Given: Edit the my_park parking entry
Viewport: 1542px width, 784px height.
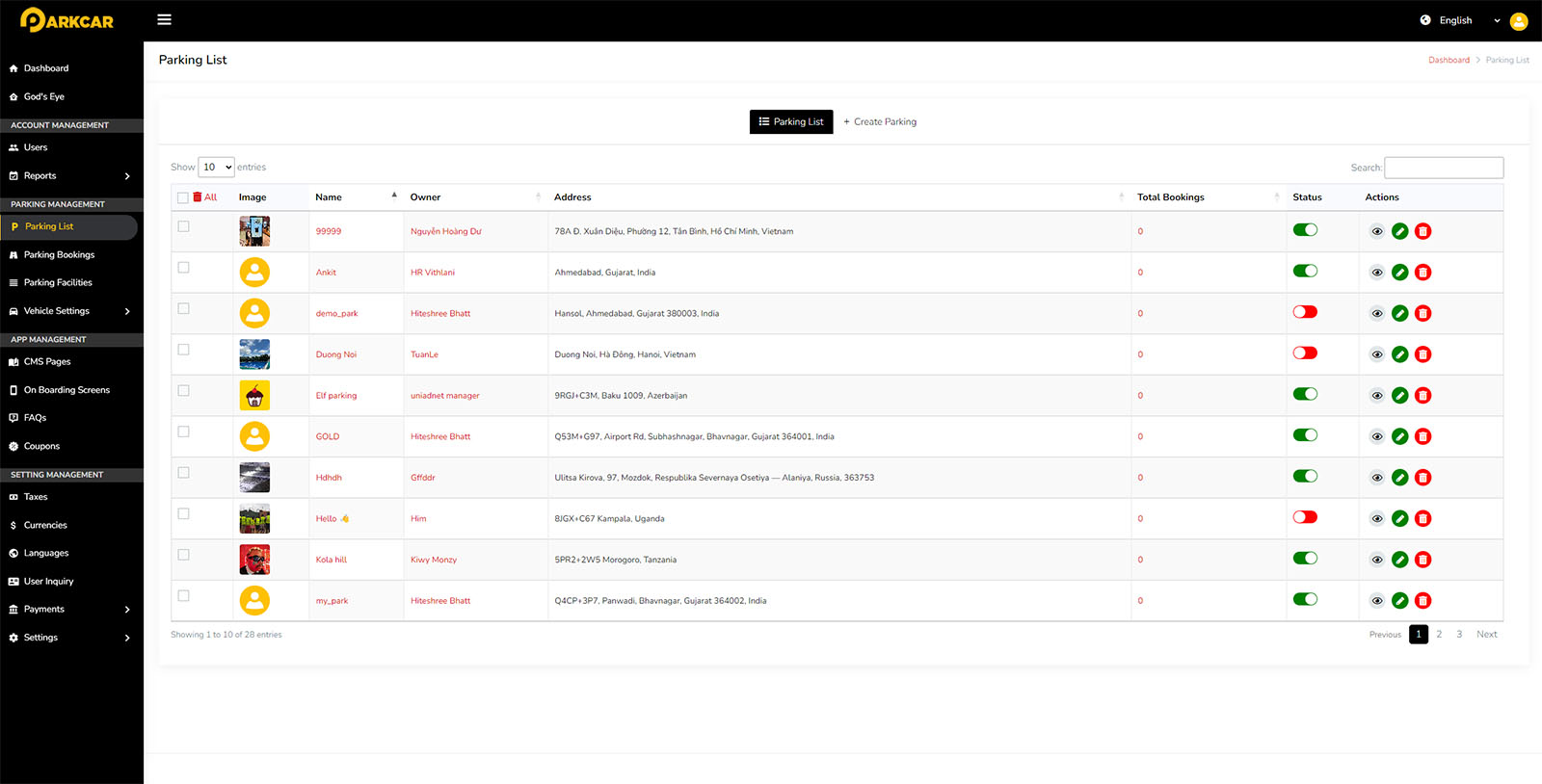Looking at the screenshot, I should tap(1400, 601).
